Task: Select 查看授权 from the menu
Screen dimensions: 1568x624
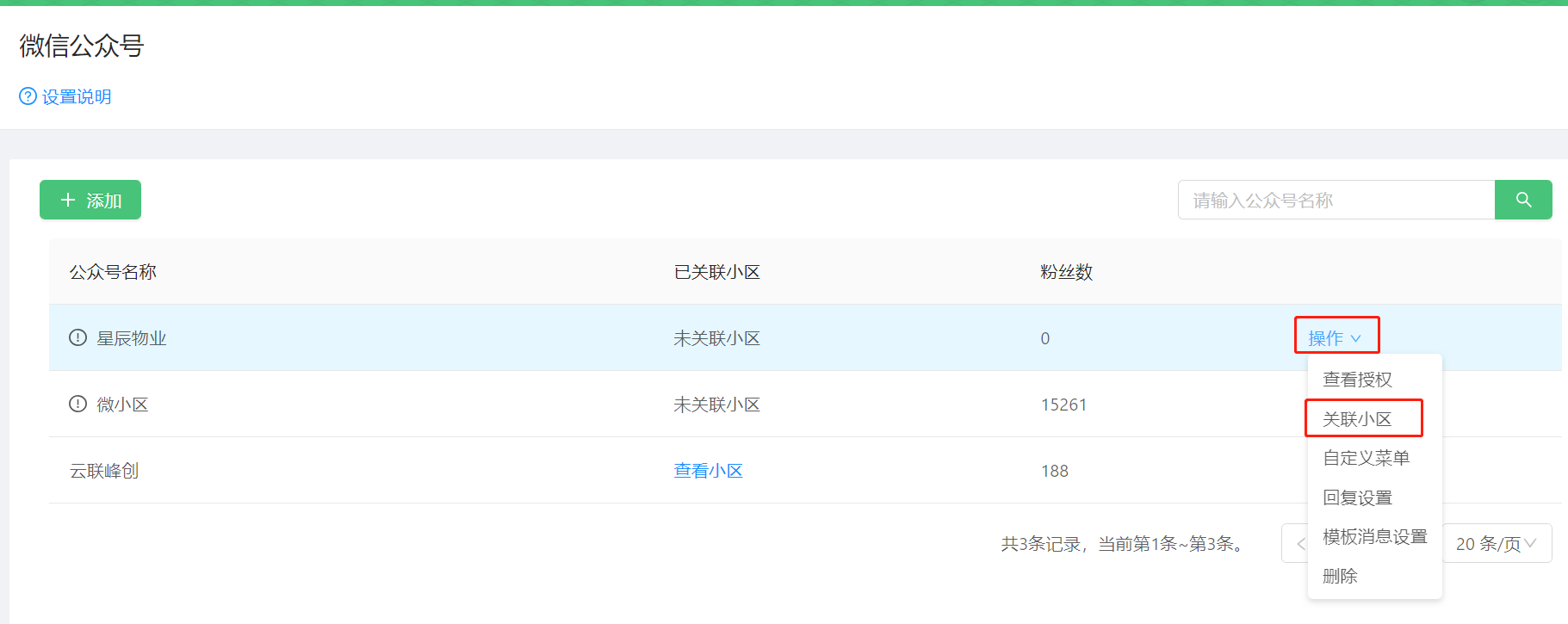Action: (1357, 380)
